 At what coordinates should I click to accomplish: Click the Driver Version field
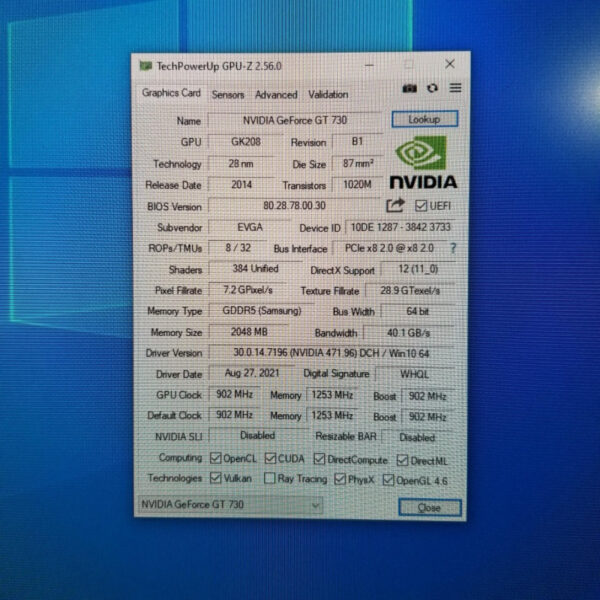click(x=331, y=353)
